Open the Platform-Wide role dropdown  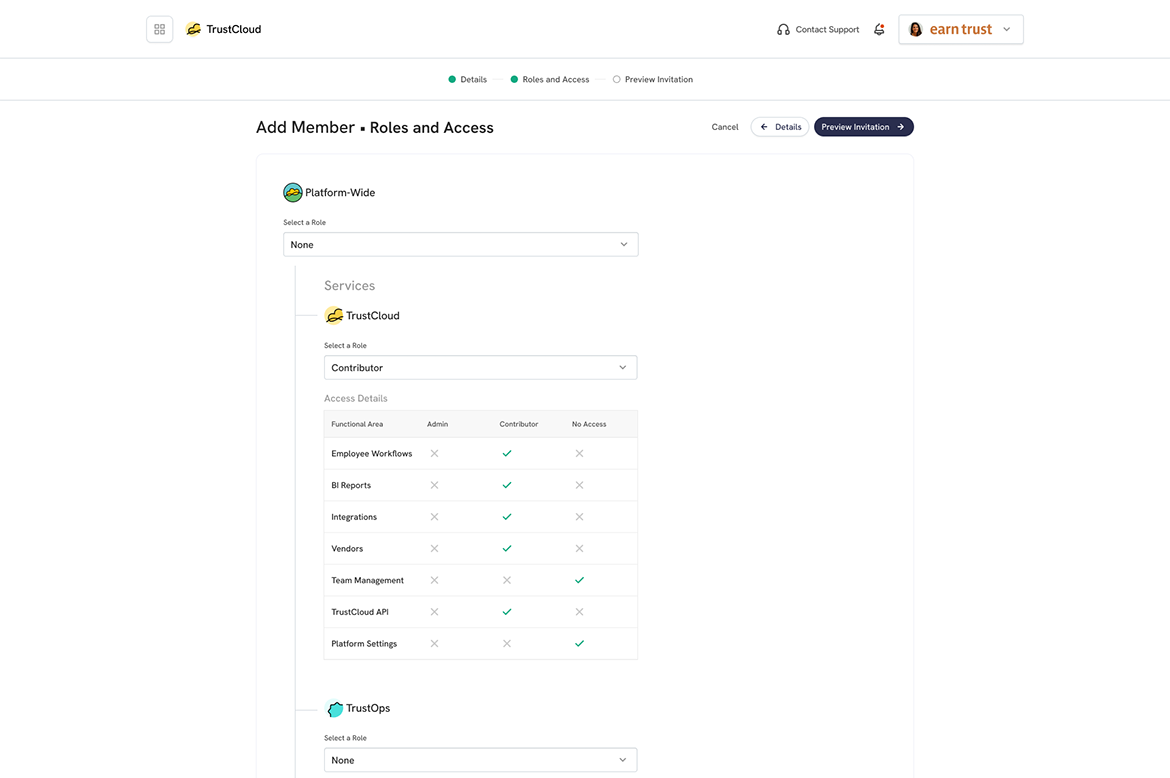coord(460,245)
